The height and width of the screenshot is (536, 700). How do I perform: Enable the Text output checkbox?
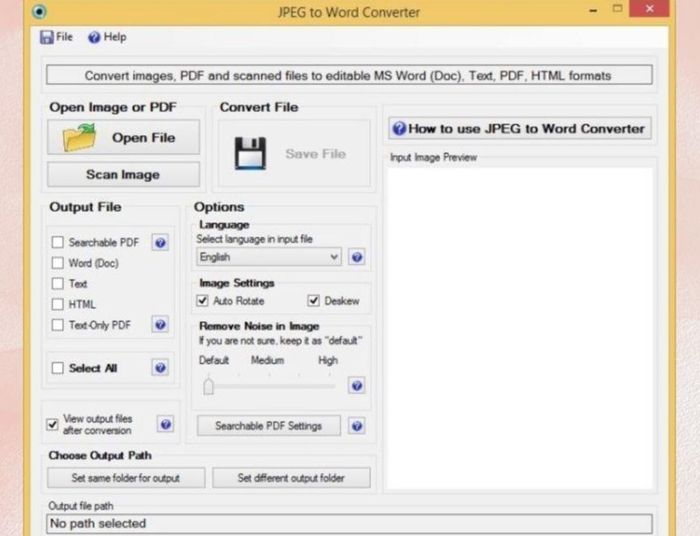pyautogui.click(x=58, y=283)
